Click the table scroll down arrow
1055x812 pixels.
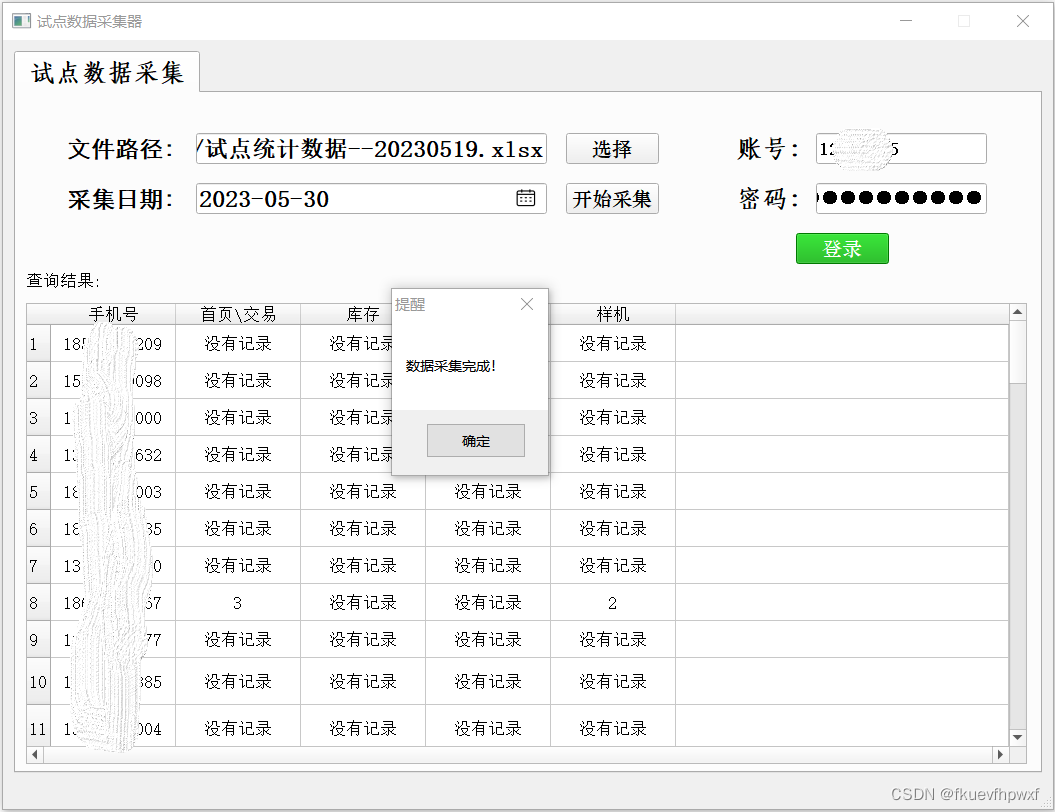1017,737
